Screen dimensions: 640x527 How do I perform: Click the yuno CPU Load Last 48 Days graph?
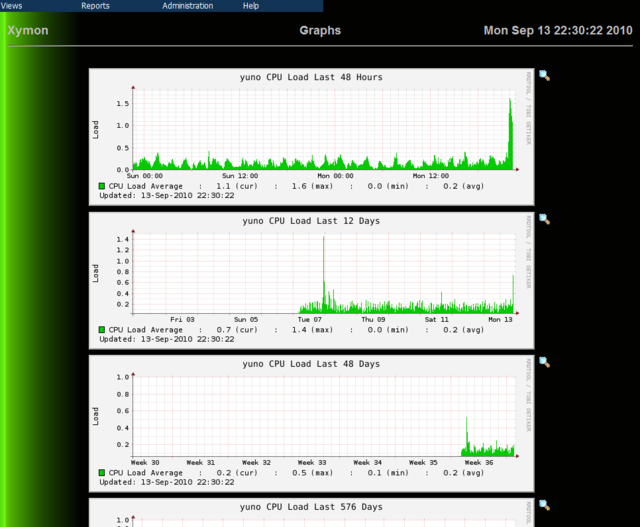pos(311,423)
